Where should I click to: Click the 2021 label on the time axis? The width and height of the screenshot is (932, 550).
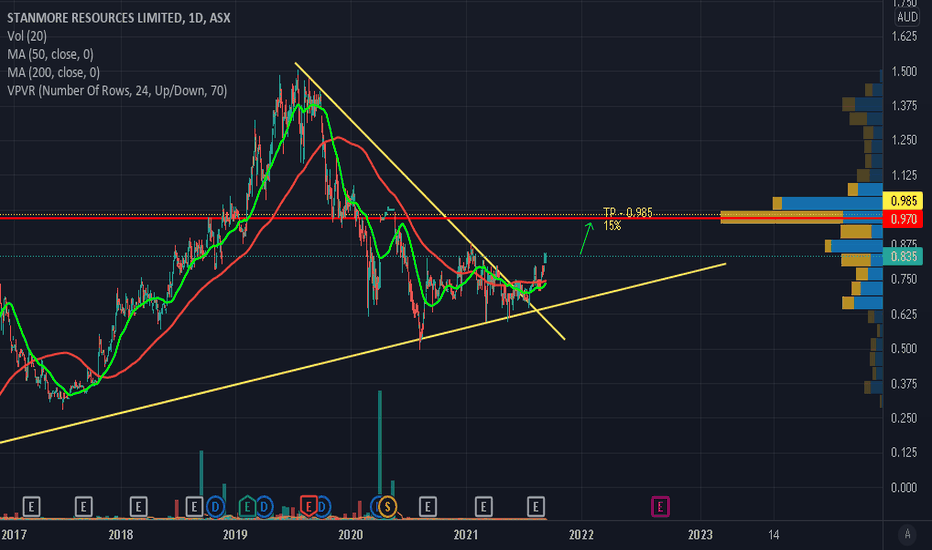coord(466,535)
